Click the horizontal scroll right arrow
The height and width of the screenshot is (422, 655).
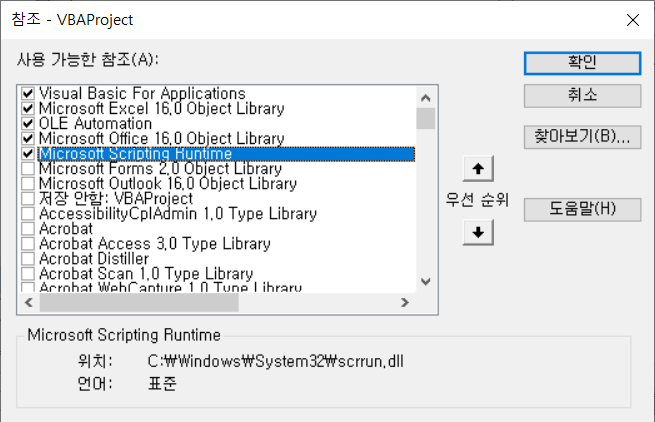click(404, 302)
